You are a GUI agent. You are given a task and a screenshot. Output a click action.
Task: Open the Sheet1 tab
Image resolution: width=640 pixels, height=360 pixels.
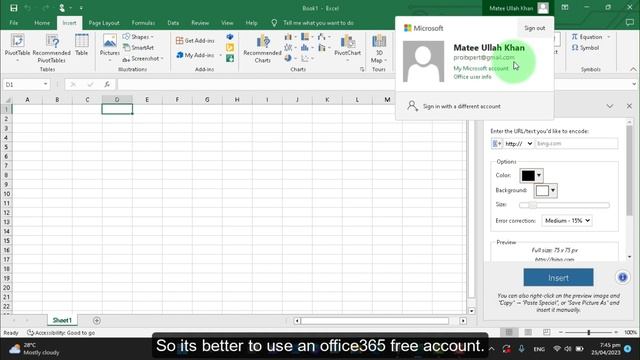point(62,320)
